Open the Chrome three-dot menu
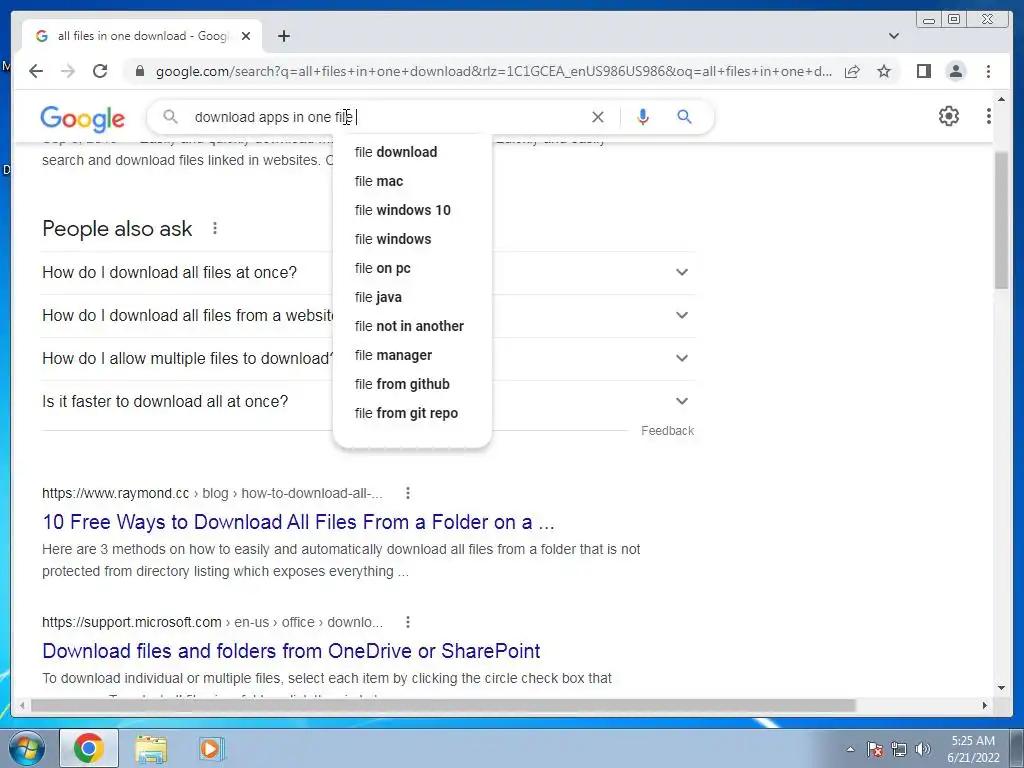Image resolution: width=1024 pixels, height=768 pixels. [988, 71]
